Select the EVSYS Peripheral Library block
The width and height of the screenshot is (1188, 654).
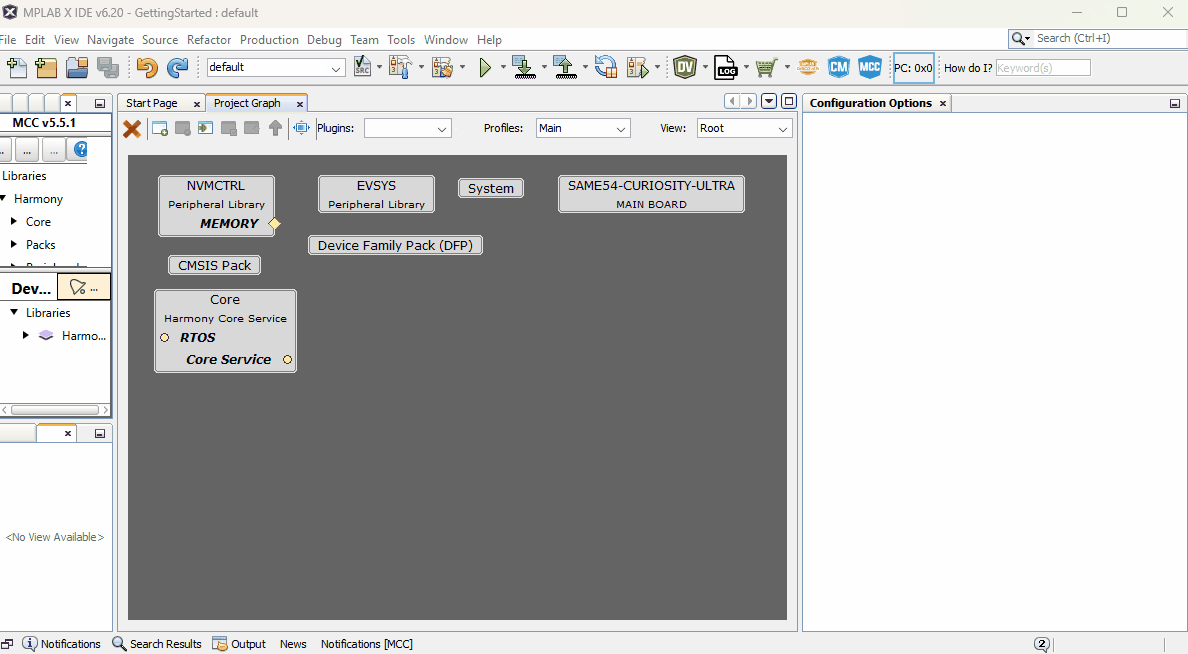click(377, 194)
